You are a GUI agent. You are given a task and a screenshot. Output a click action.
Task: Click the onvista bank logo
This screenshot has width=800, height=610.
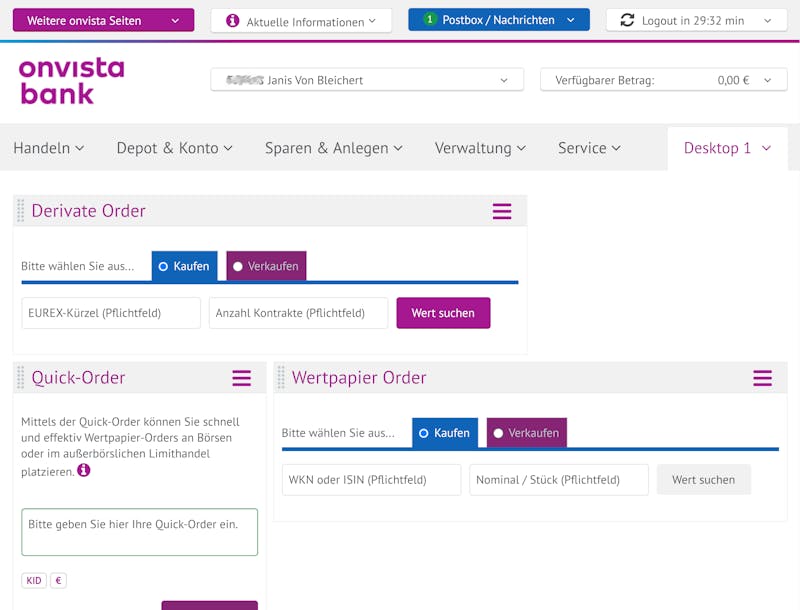71,81
